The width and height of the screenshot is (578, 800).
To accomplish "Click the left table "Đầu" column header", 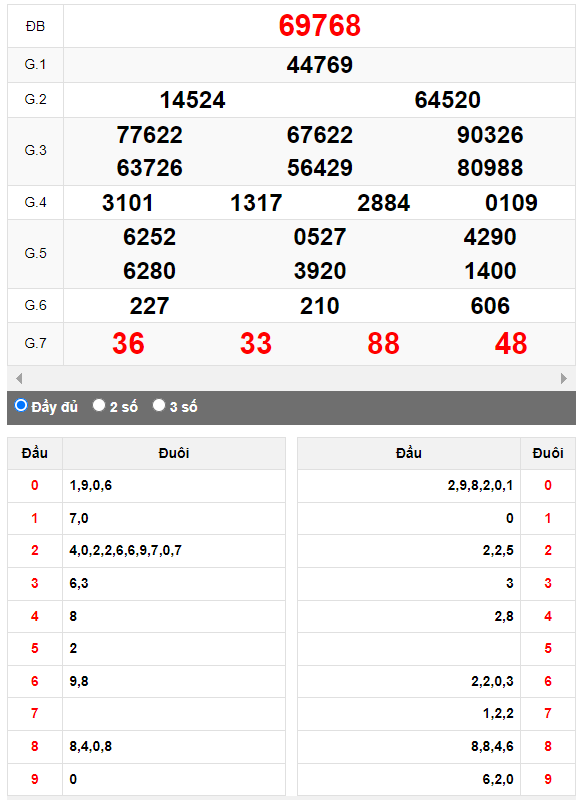I will click(35, 453).
